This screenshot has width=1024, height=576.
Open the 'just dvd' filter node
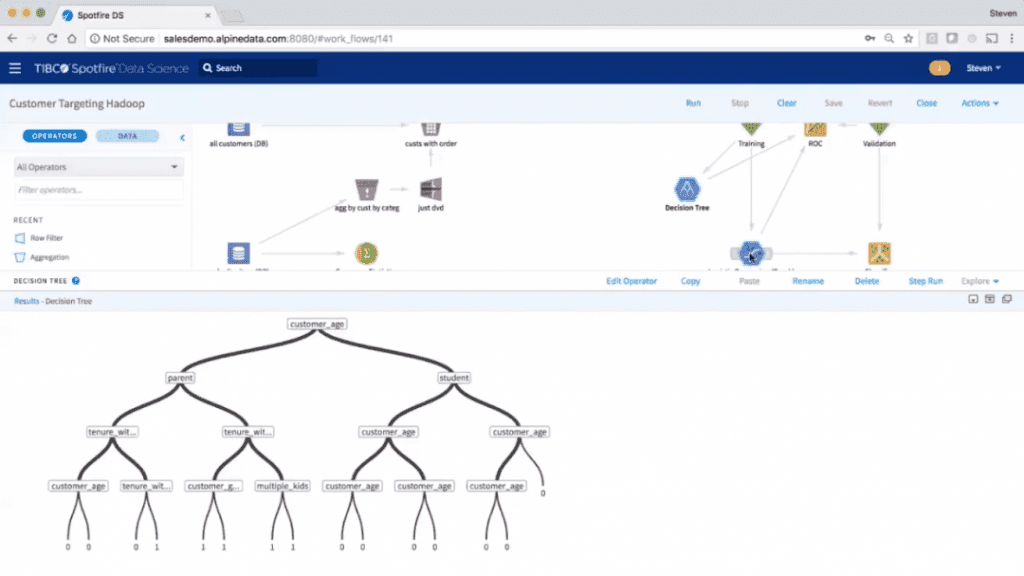click(430, 189)
